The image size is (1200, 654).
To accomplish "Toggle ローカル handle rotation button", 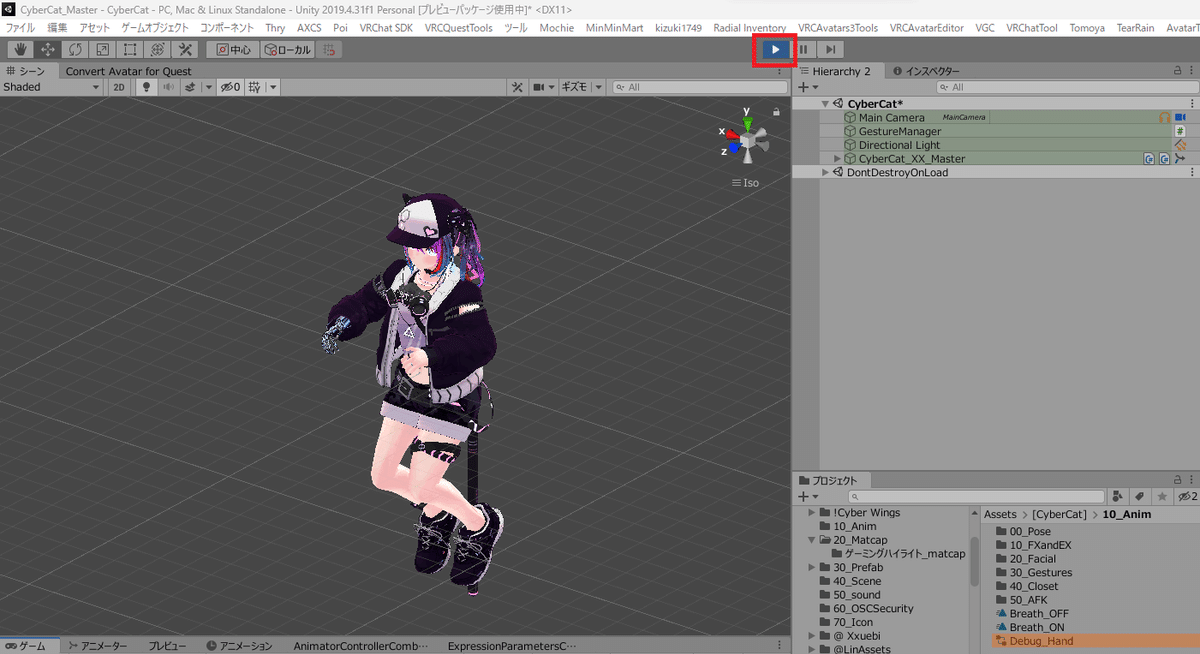I will click(x=288, y=49).
